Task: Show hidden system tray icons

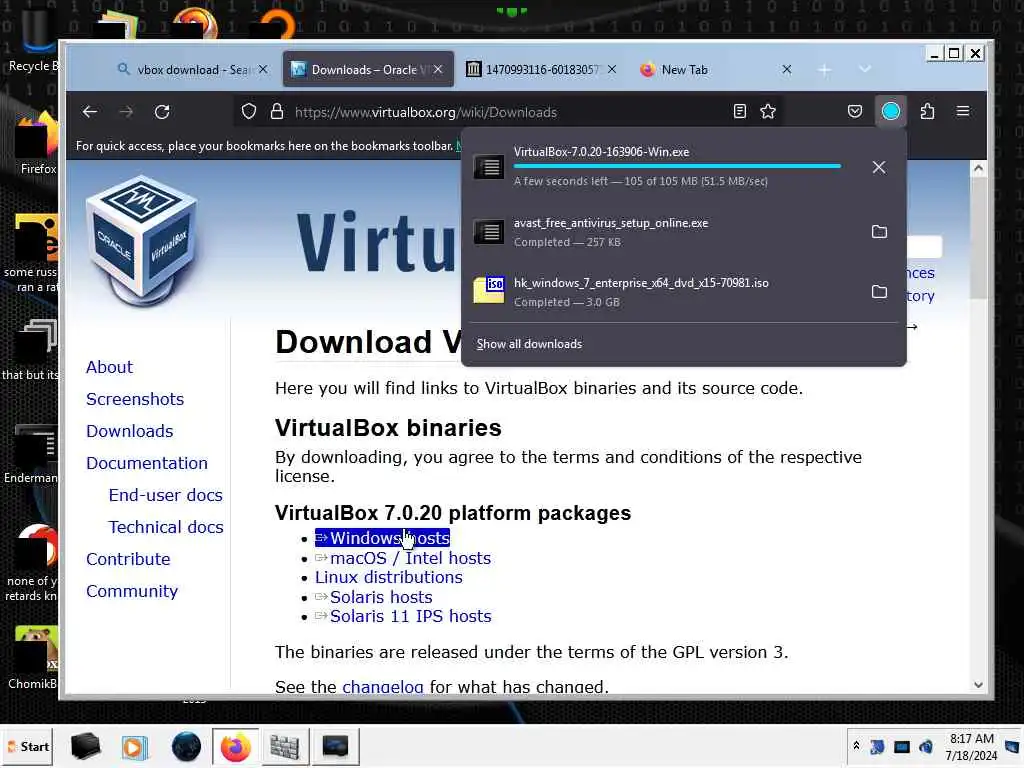Action: 856,746
